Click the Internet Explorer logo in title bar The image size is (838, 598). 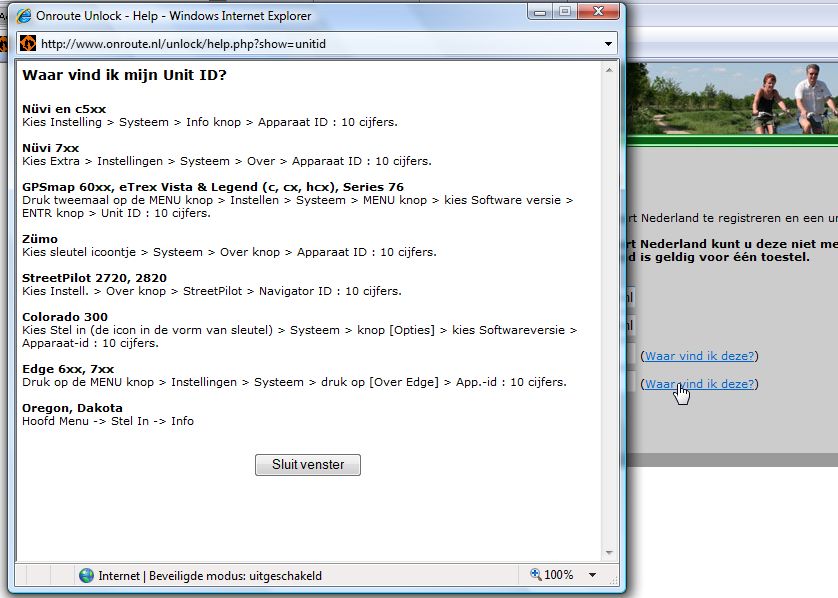(x=24, y=16)
